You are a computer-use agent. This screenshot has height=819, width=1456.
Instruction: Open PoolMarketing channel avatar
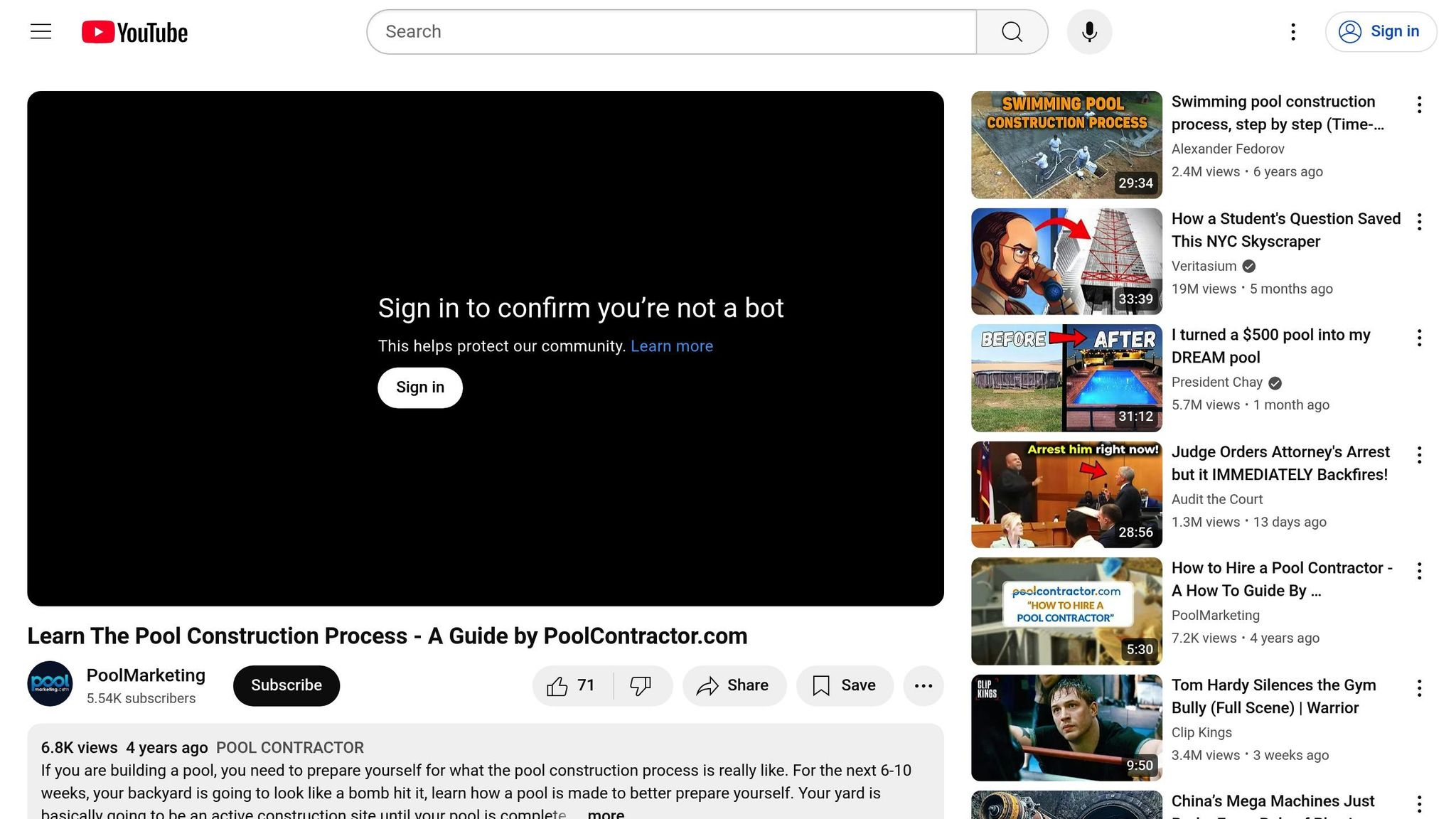50,684
